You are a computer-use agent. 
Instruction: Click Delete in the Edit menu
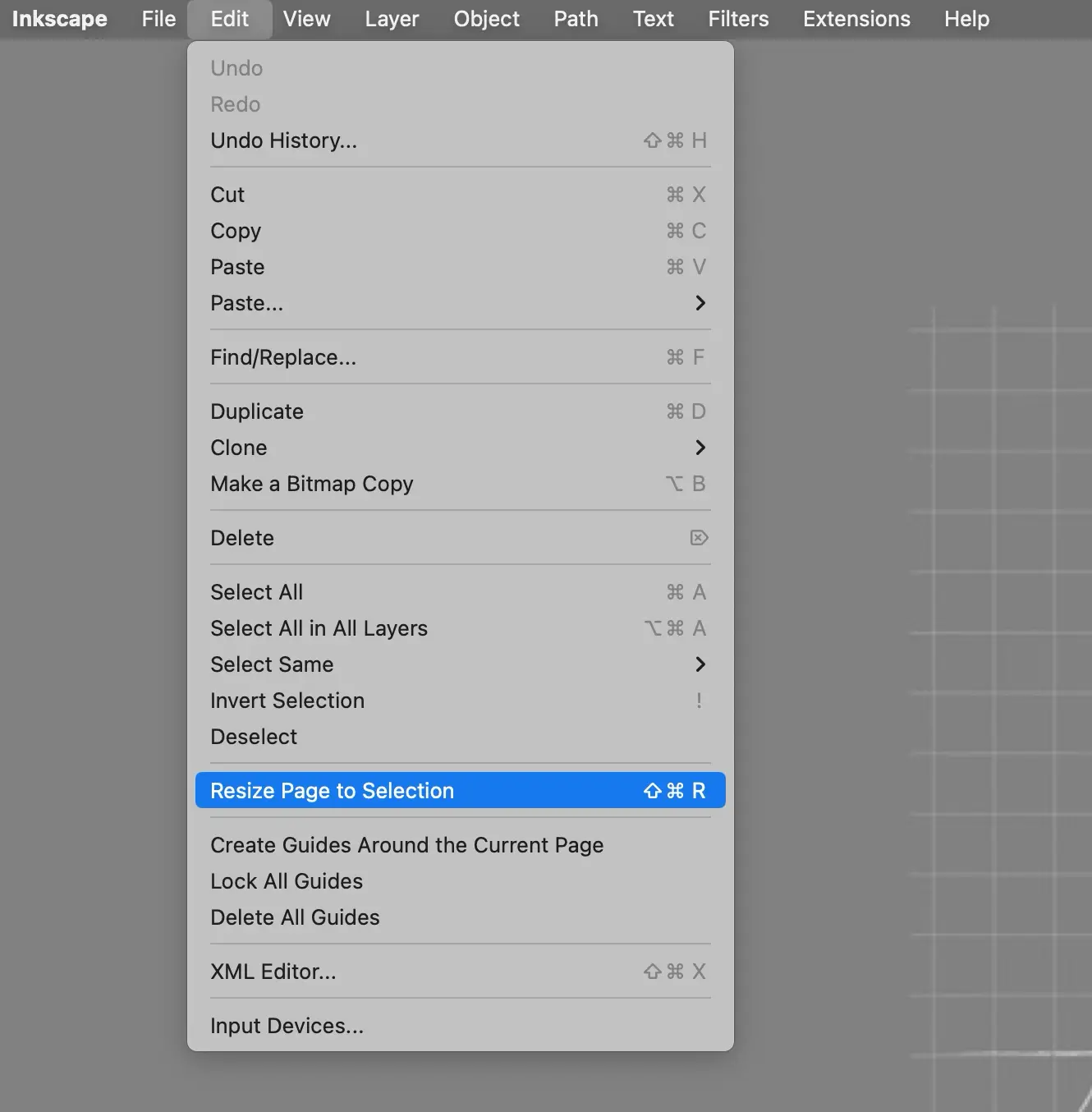coord(242,538)
